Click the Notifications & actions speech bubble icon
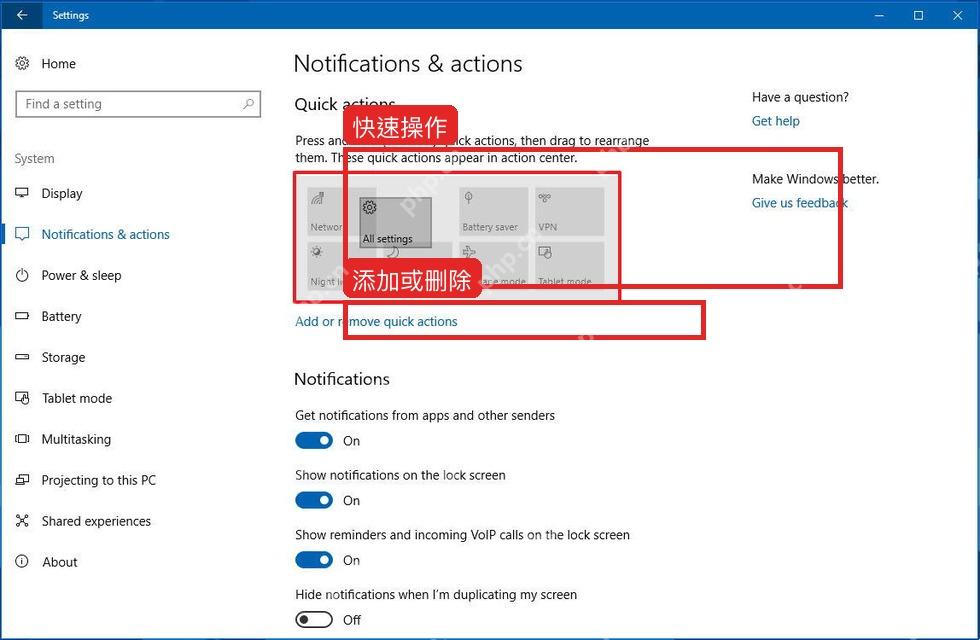 (22, 234)
